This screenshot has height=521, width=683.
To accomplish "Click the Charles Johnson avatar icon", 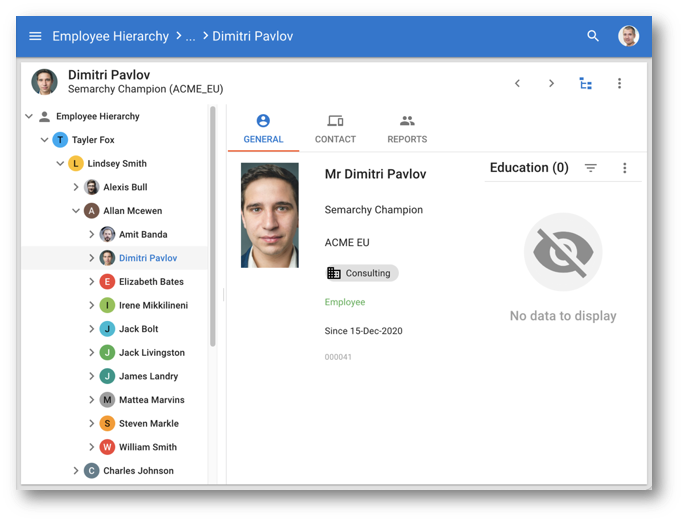I will tap(91, 470).
